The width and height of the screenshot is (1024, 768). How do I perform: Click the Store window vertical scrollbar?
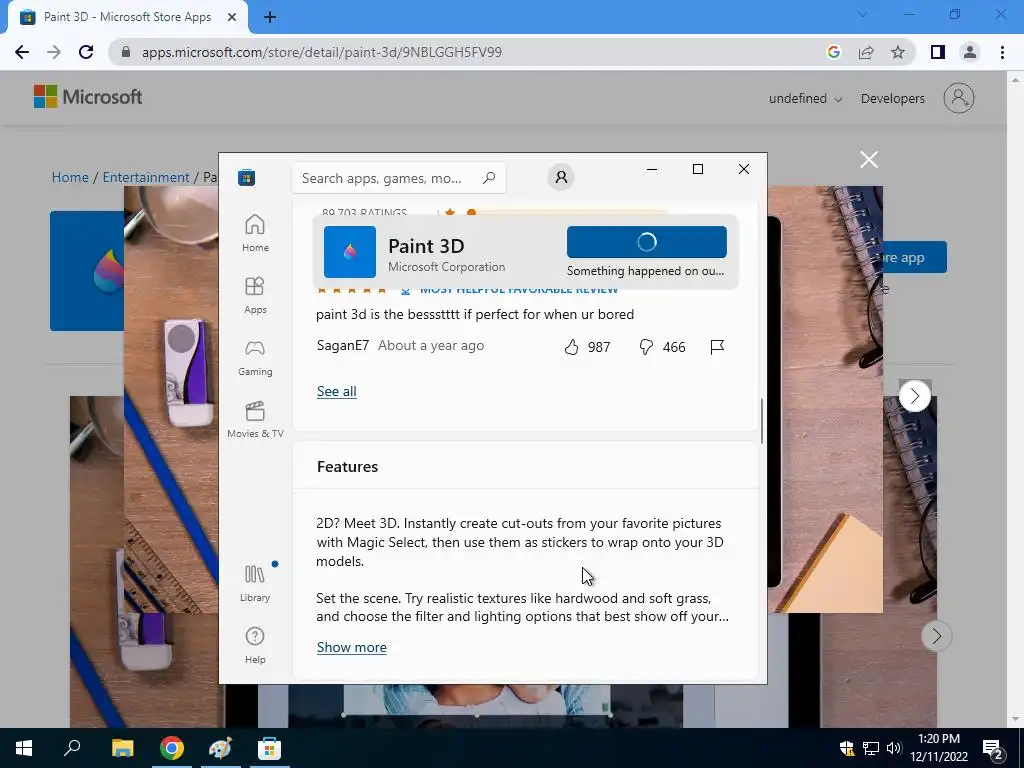coord(761,421)
